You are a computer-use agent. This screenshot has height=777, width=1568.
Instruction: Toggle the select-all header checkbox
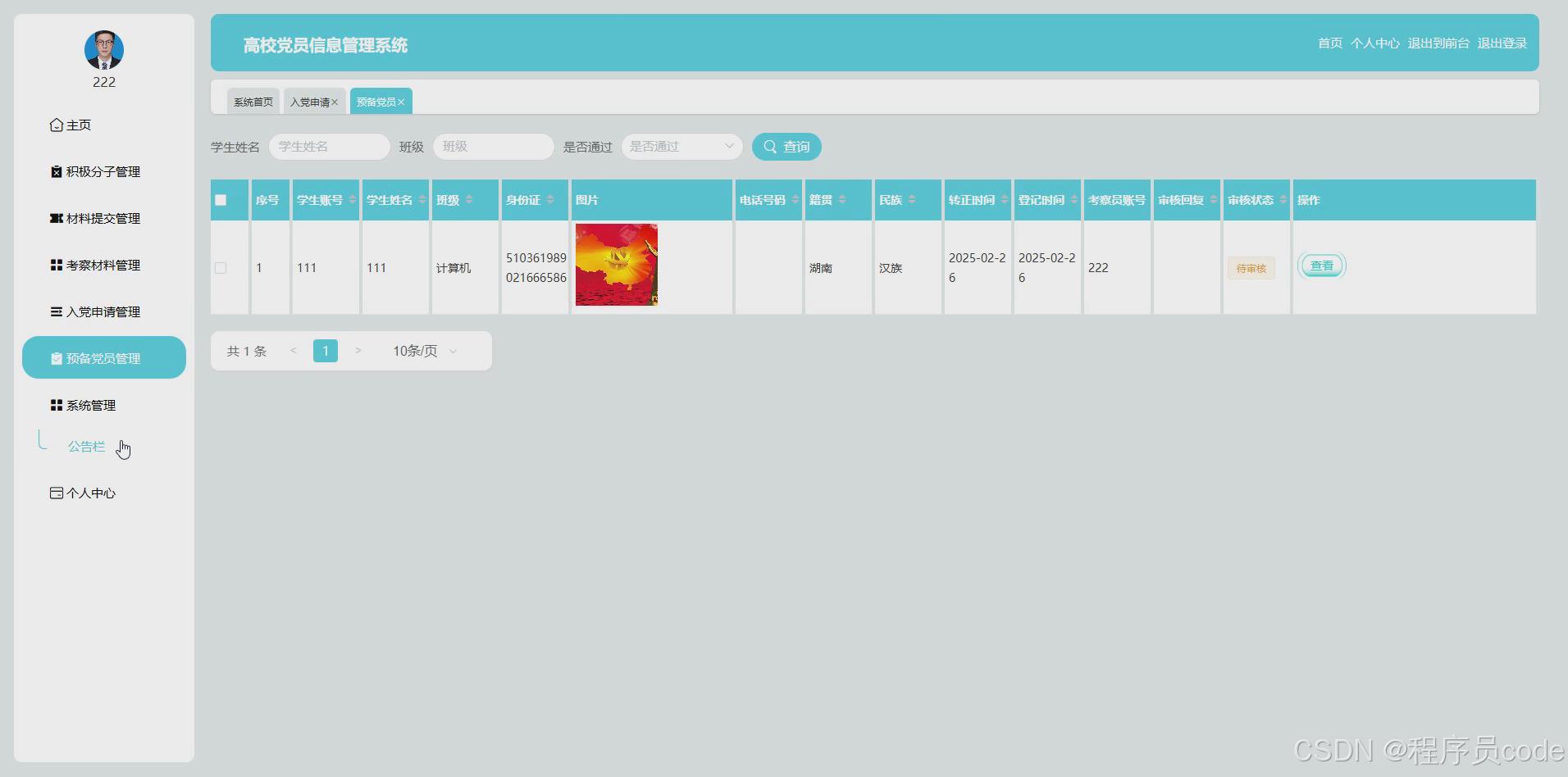coord(221,200)
